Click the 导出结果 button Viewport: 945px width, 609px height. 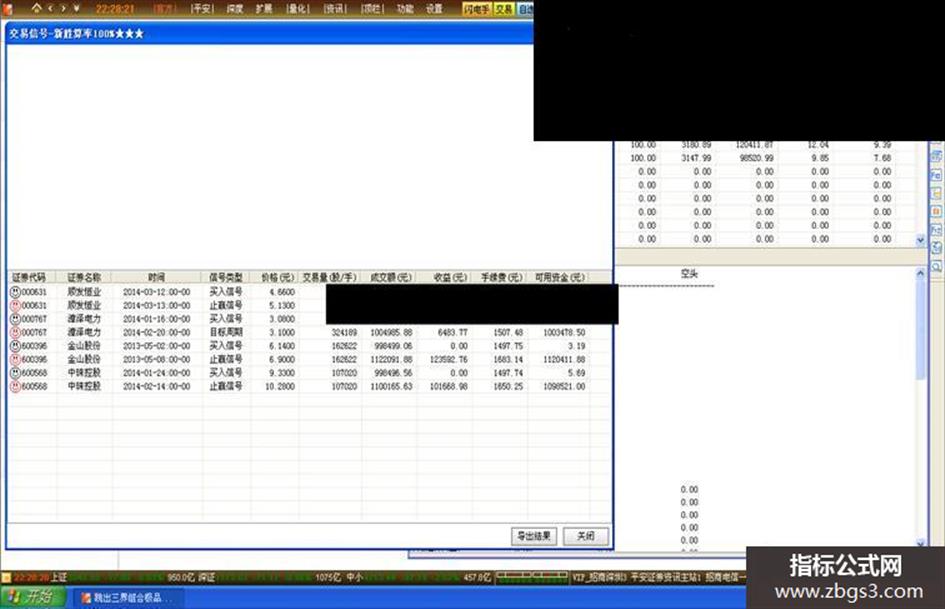534,535
